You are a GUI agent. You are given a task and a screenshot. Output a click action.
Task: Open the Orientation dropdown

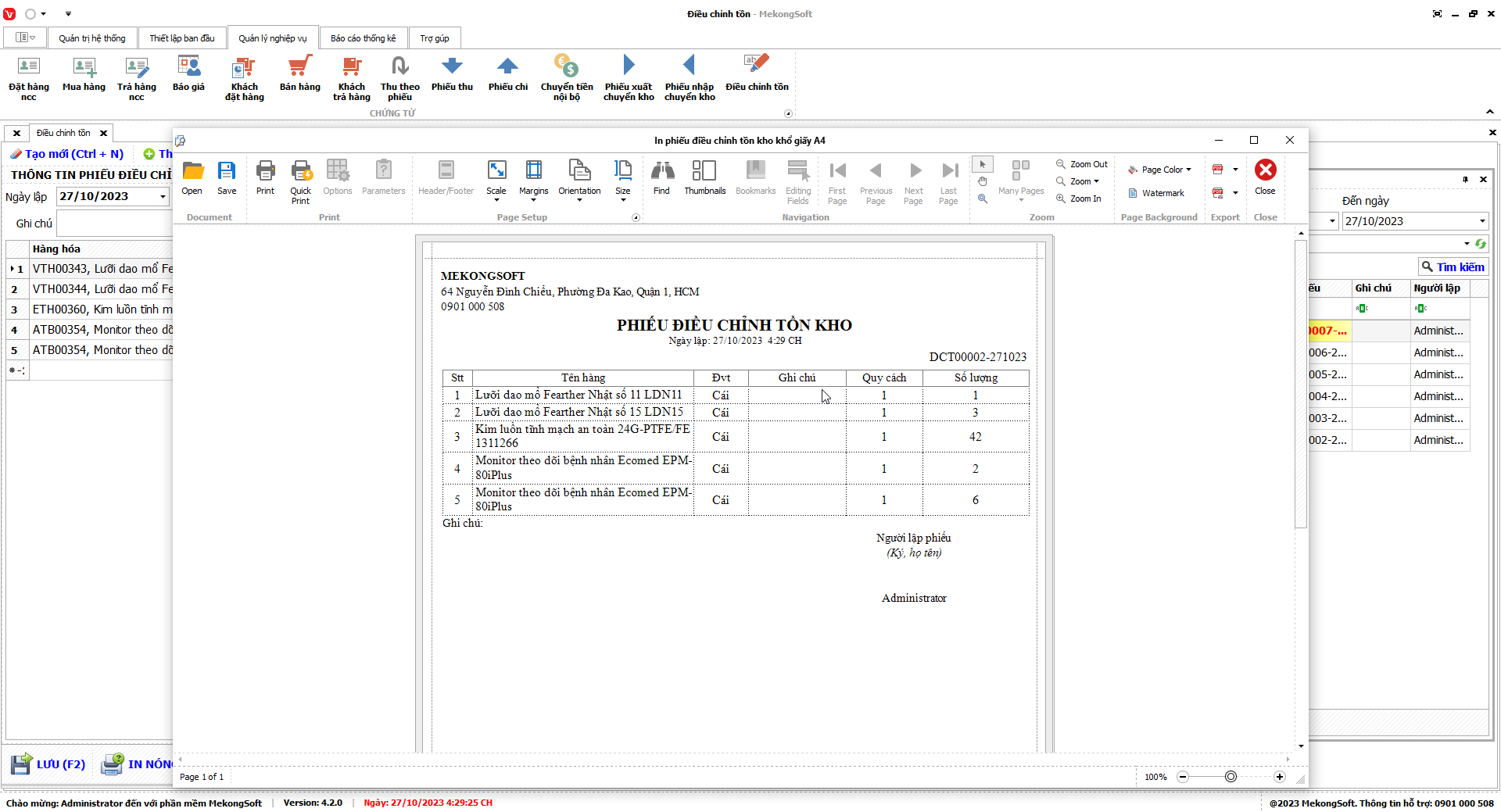pyautogui.click(x=579, y=181)
